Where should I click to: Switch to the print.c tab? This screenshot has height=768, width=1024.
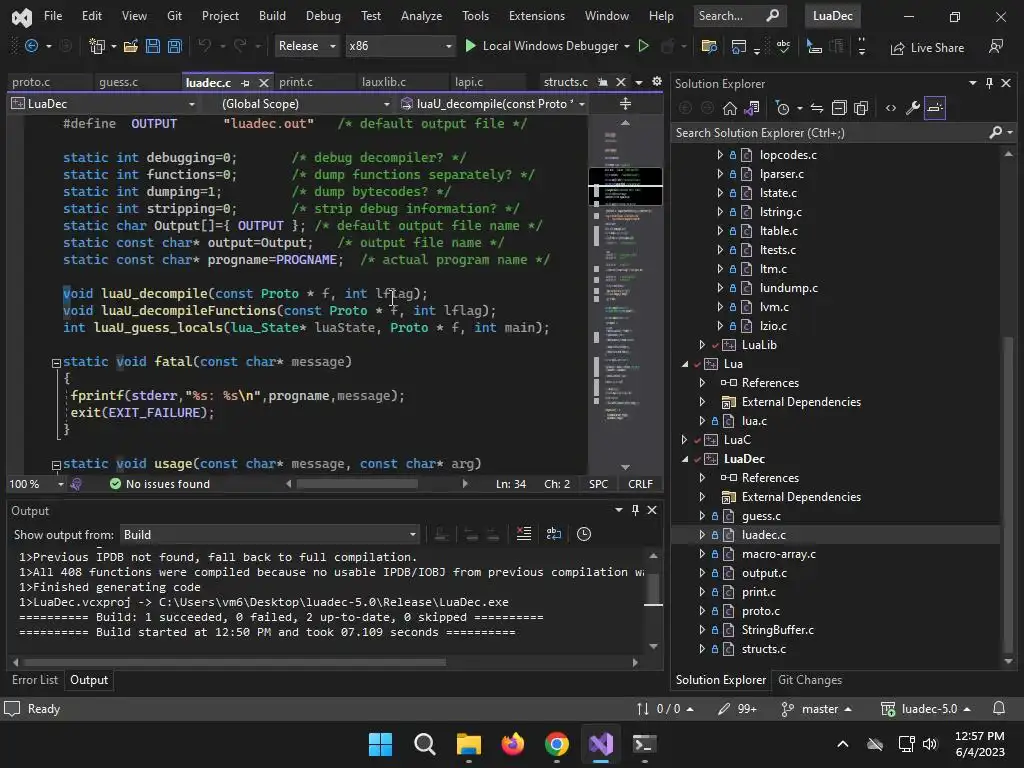pyautogui.click(x=296, y=82)
